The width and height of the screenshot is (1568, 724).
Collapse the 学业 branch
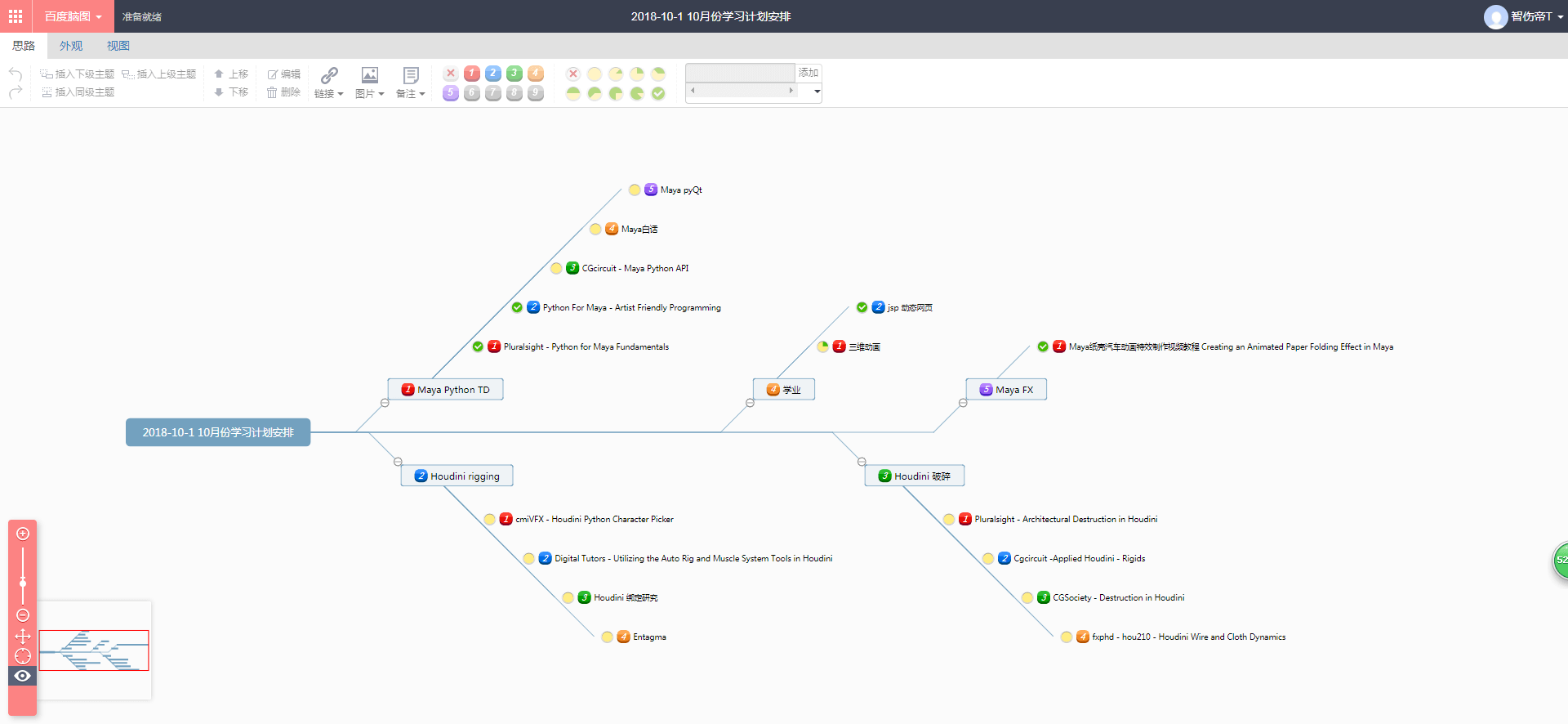(750, 403)
